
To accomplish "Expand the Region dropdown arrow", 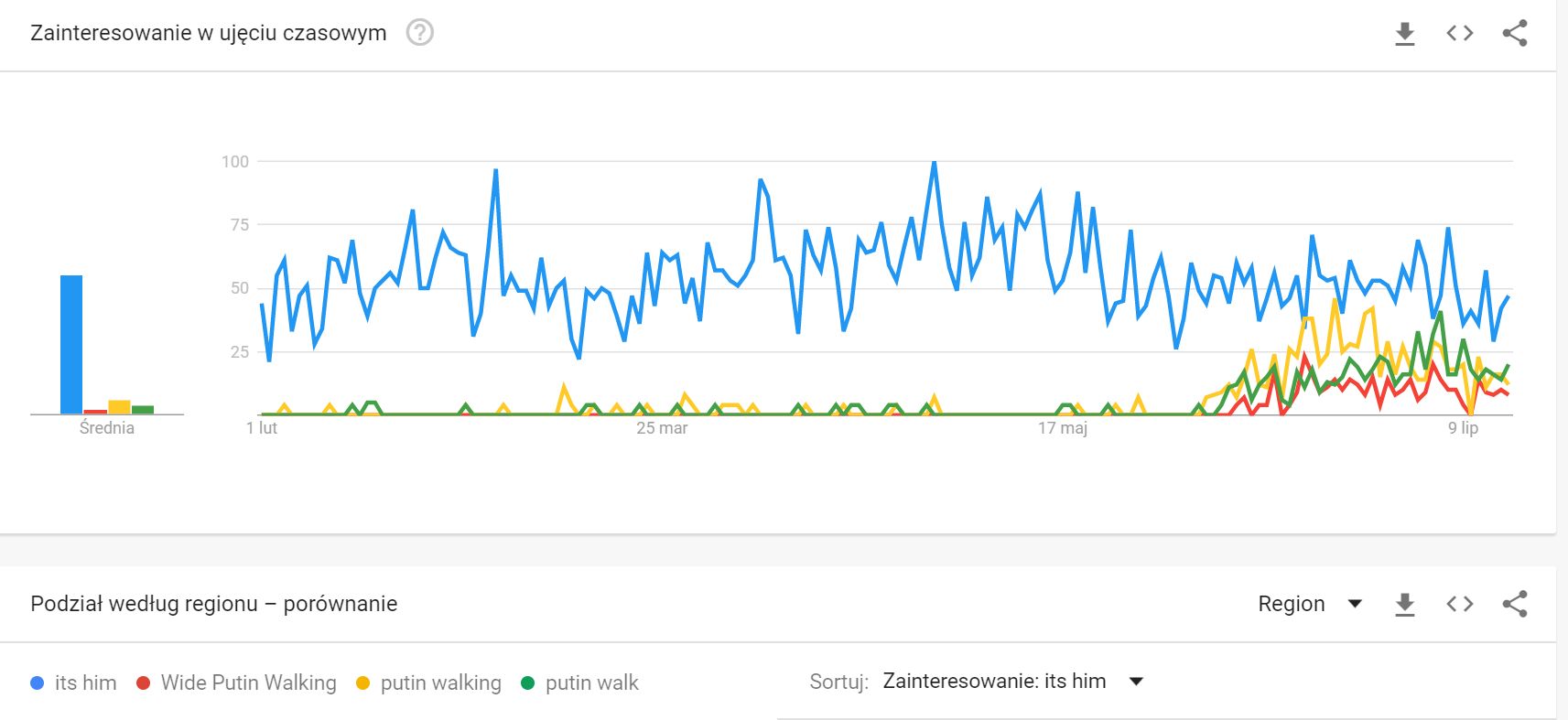I will (1356, 604).
